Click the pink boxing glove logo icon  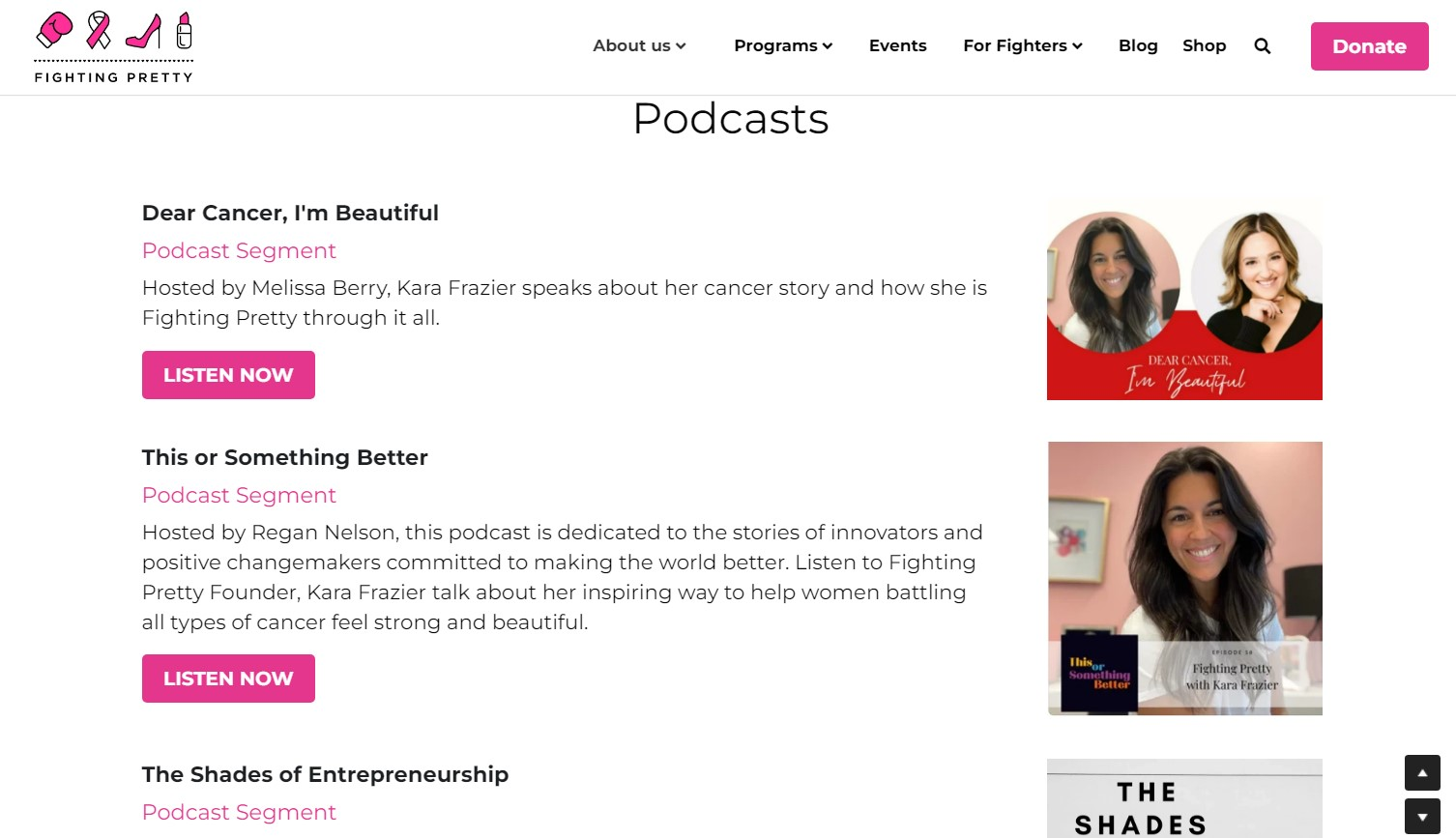point(53,31)
